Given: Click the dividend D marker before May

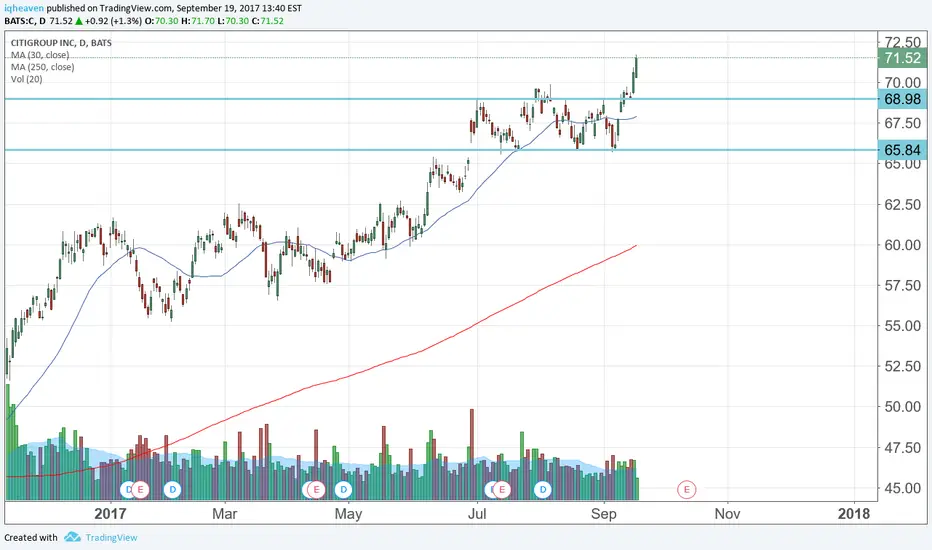Looking at the screenshot, I should 344,490.
